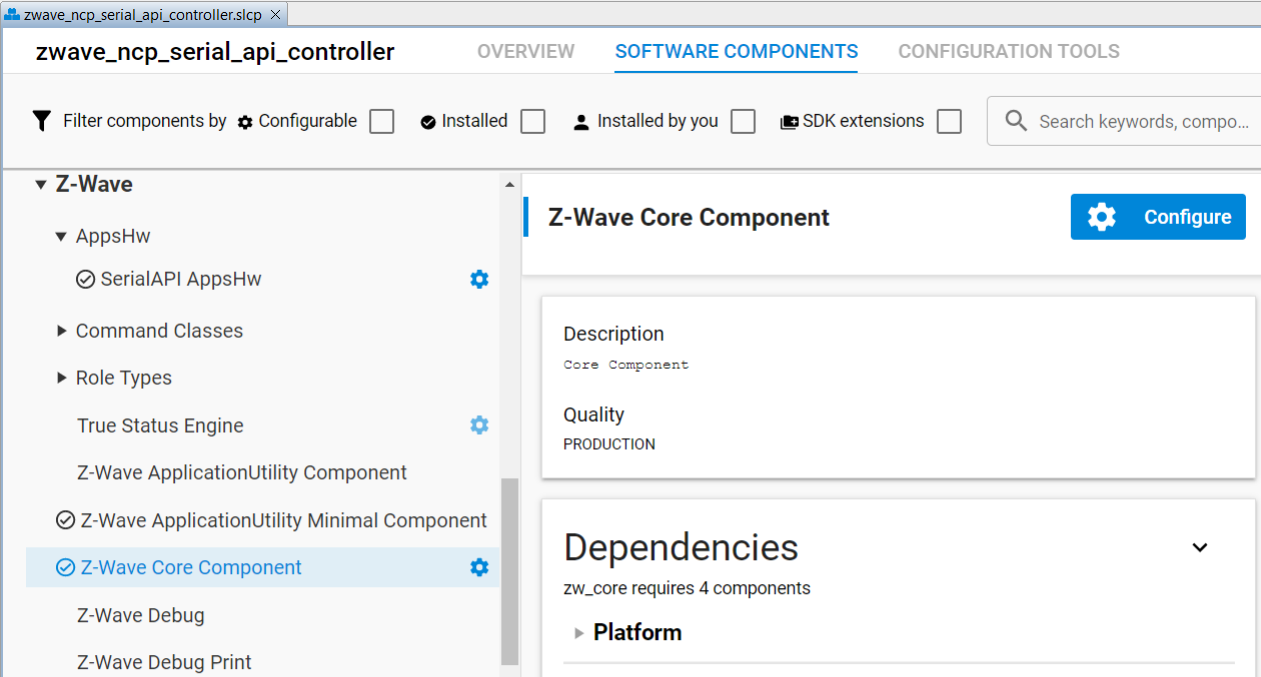
Task: Select the zwave_ncp_serial_api_controller.slcp editor tab
Action: coord(143,14)
